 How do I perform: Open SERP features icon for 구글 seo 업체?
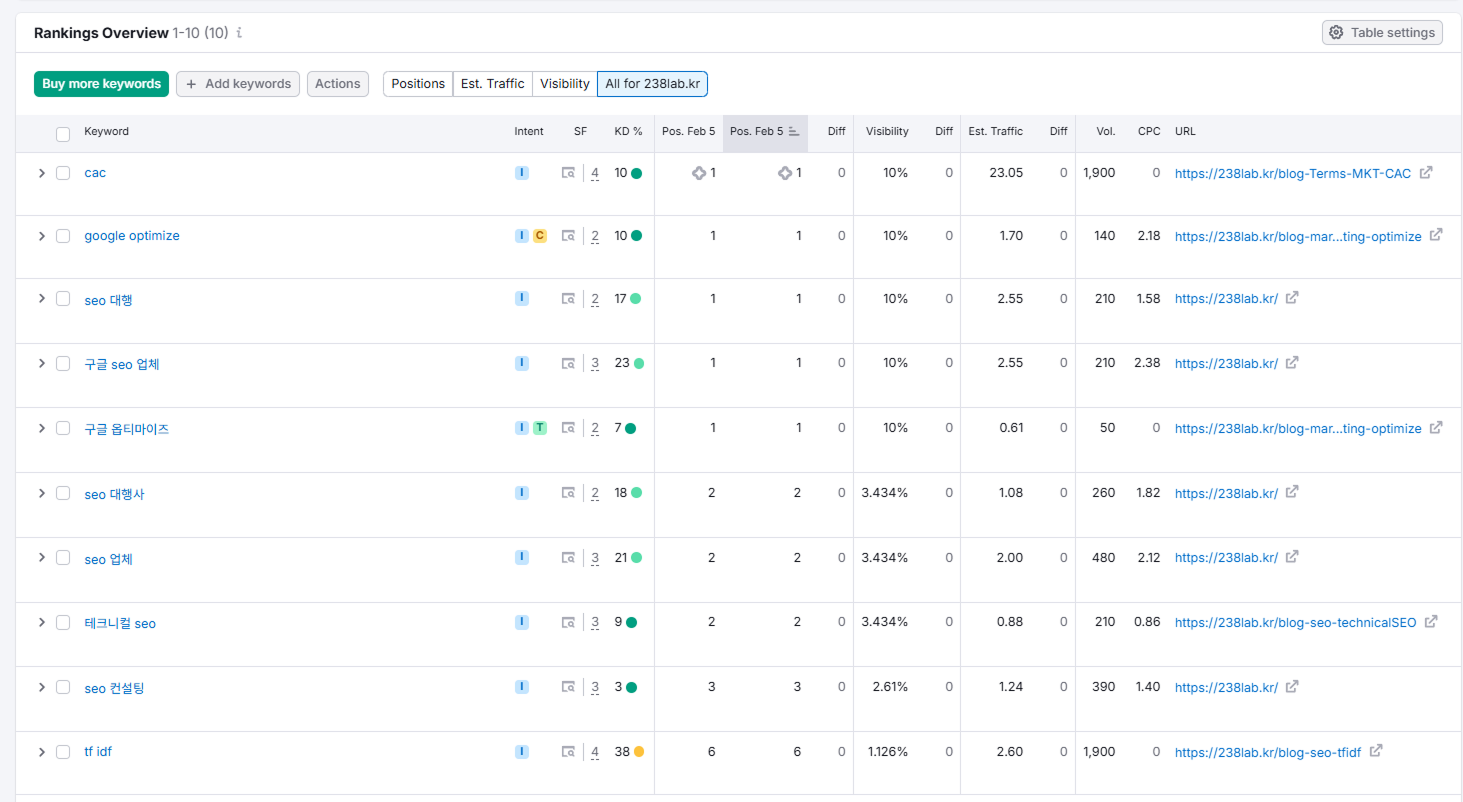(568, 364)
